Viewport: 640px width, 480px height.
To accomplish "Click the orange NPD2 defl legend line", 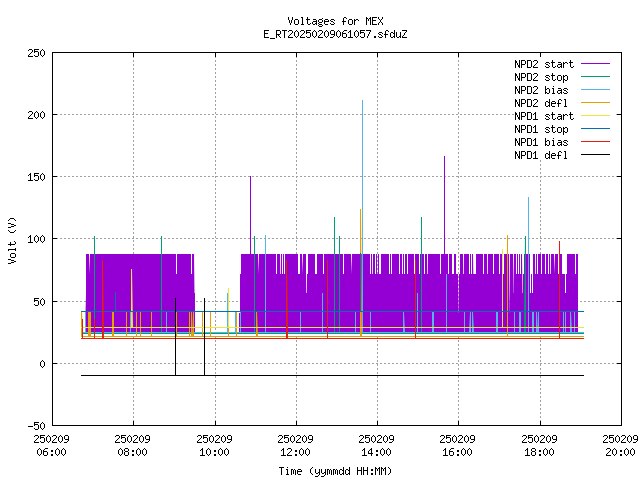I will click(x=596, y=103).
